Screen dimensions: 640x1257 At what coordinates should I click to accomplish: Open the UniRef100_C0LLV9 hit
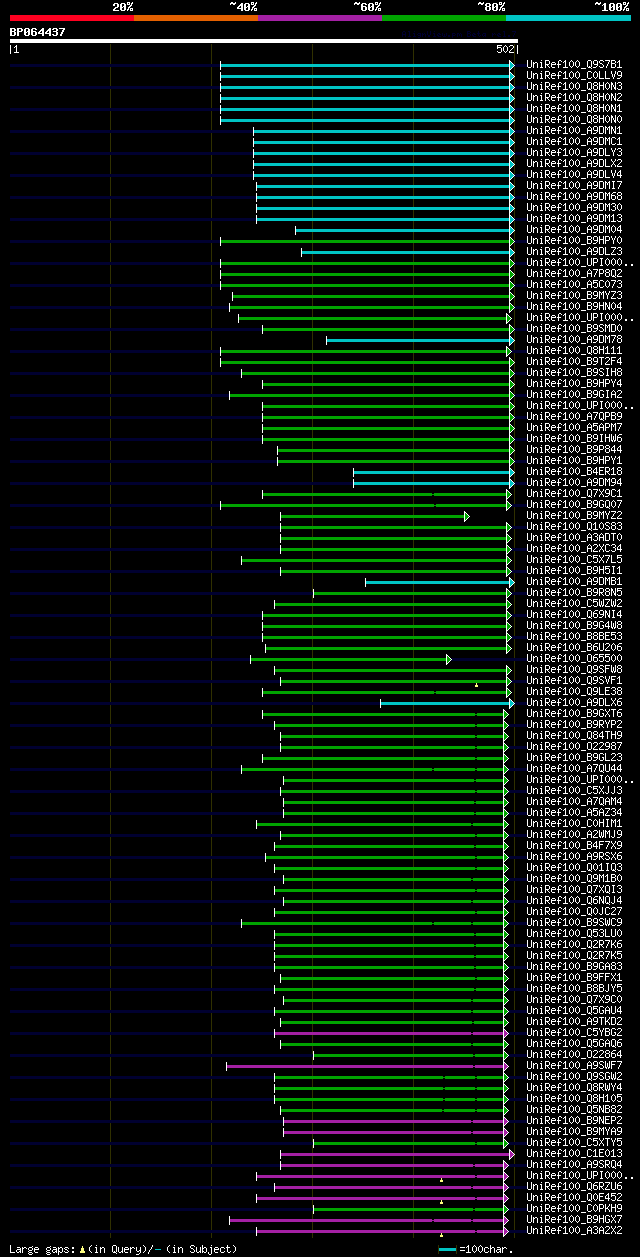[574, 75]
